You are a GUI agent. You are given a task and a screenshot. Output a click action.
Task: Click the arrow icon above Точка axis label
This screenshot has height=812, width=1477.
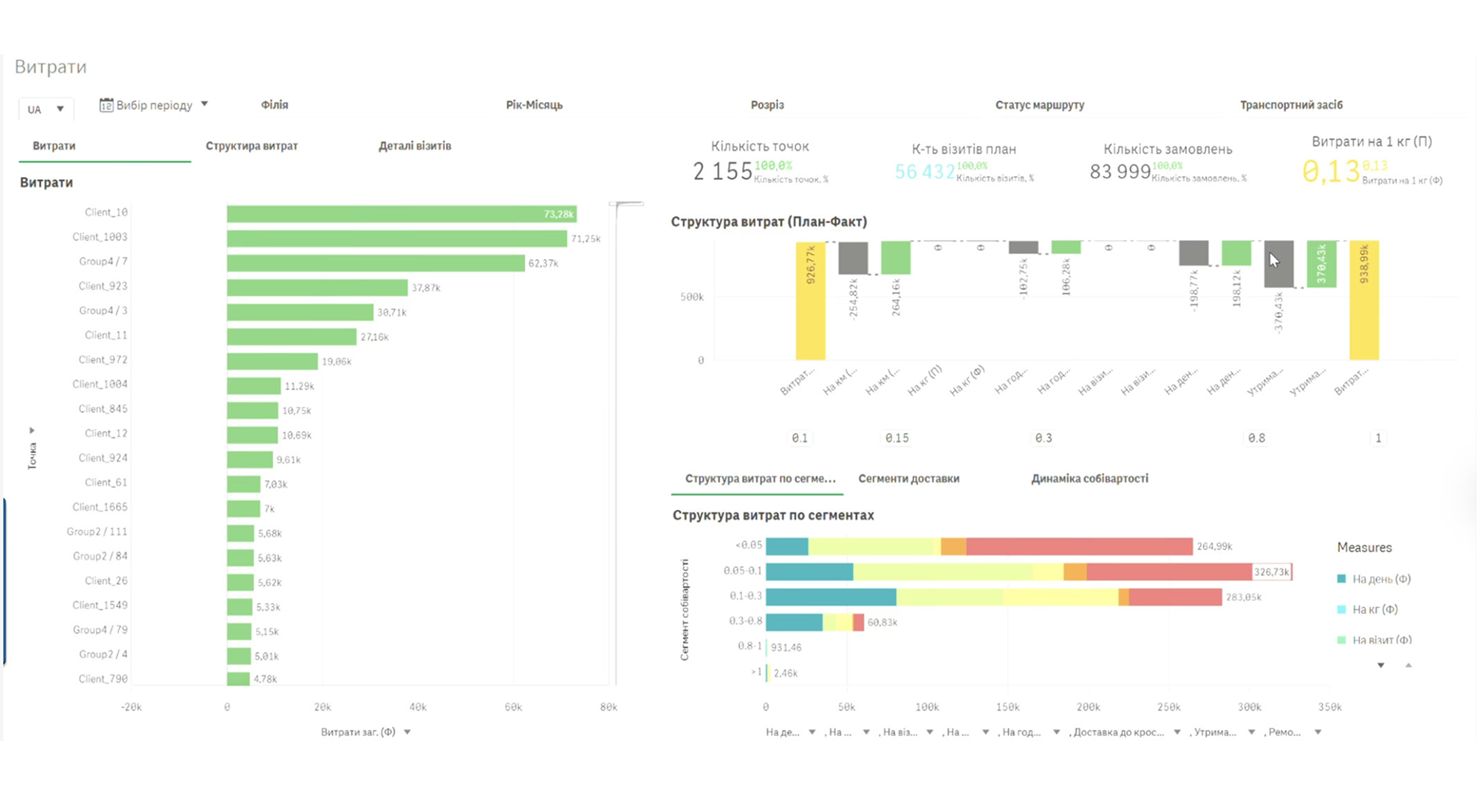pos(32,430)
